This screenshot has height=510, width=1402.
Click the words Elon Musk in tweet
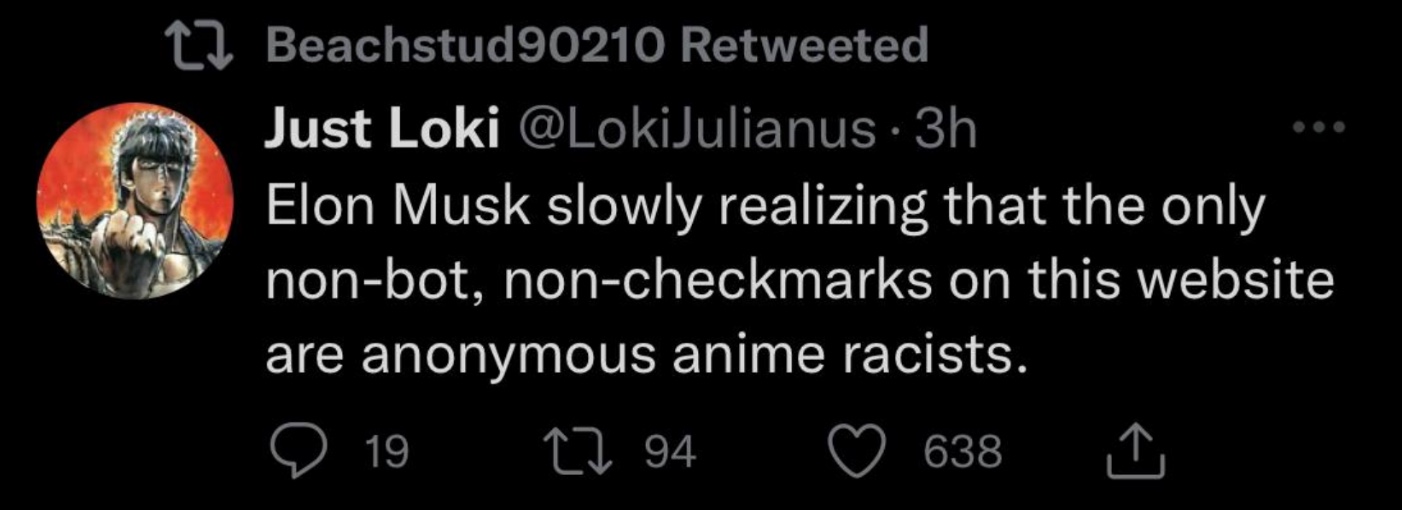tap(386, 208)
